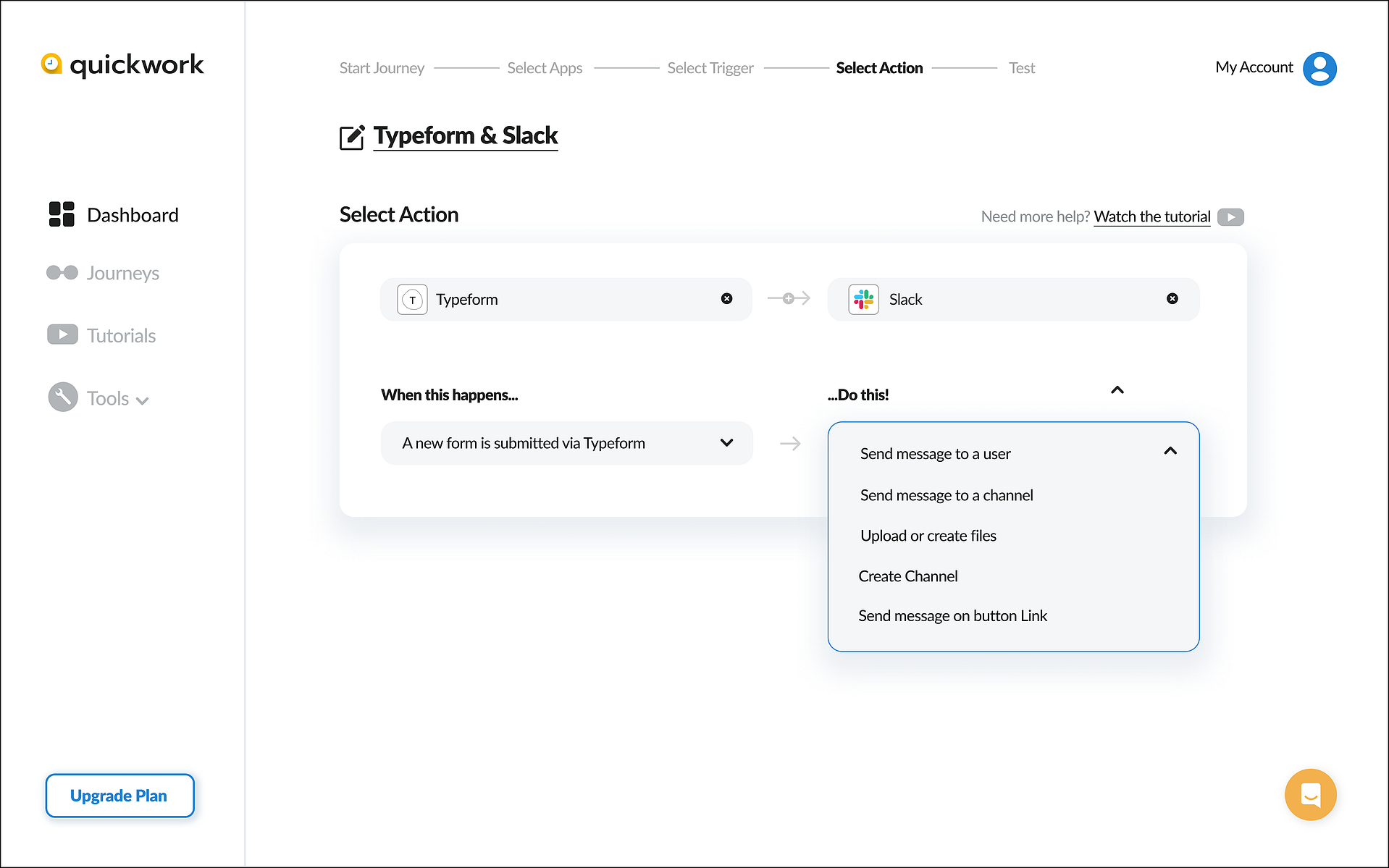Open Watch the tutorial link
The image size is (1389, 868).
1151,216
